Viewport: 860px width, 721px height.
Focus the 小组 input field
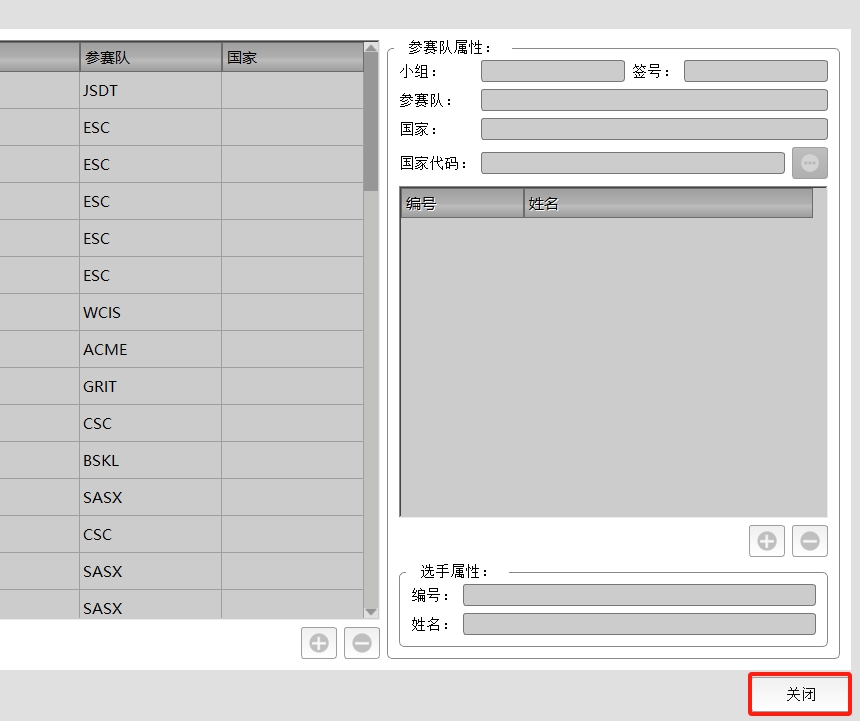[552, 71]
